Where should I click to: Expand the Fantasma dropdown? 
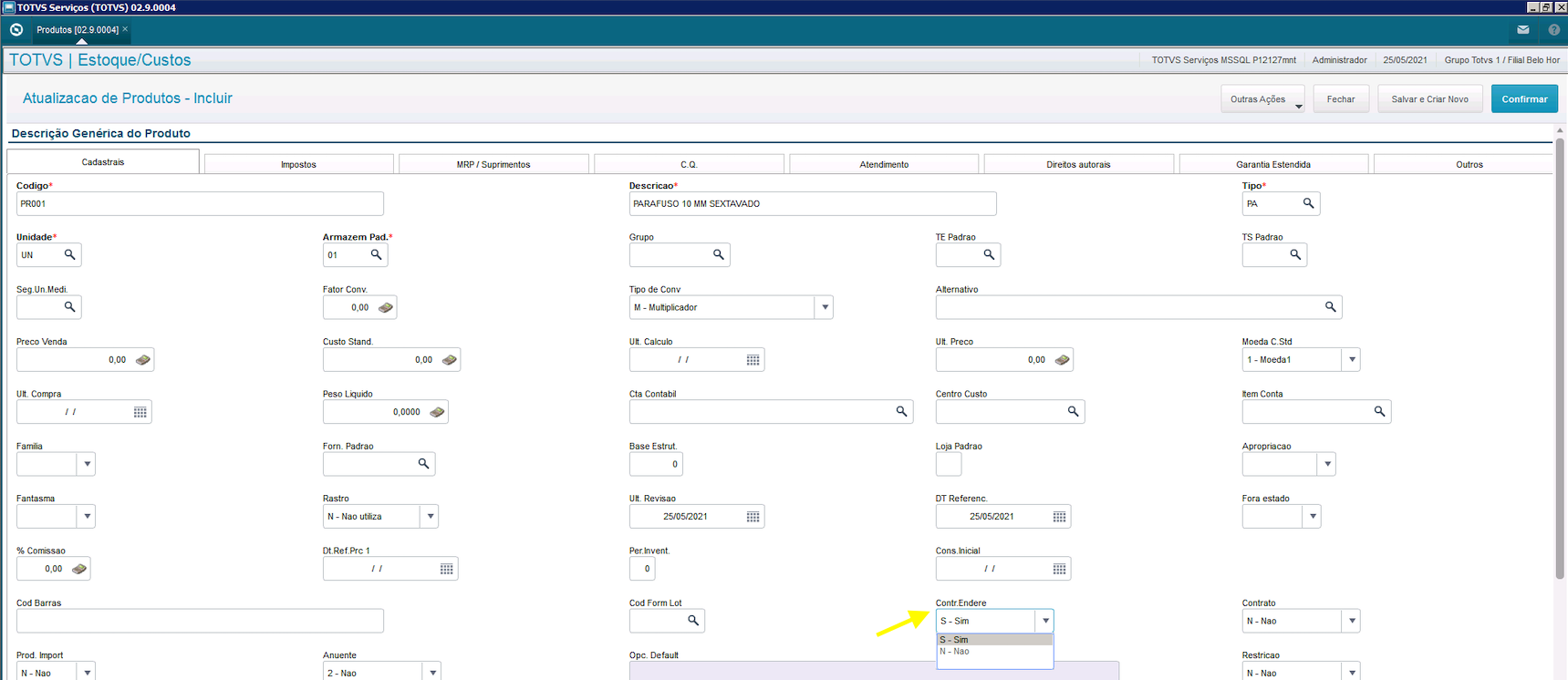87,517
